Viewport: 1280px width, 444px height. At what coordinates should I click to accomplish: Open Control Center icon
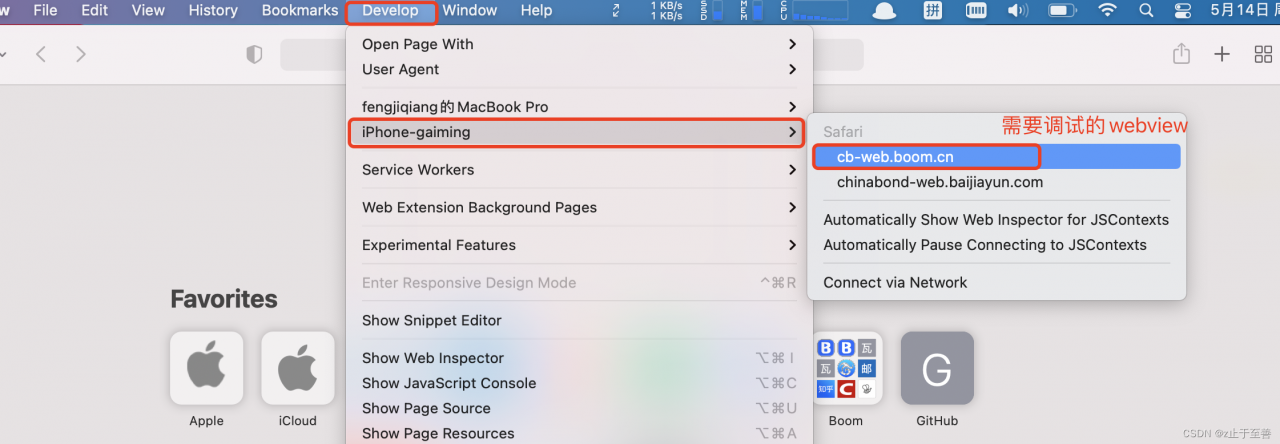coord(1183,11)
